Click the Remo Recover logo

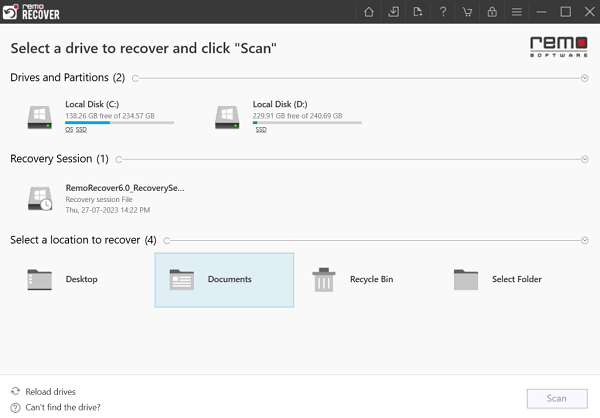(x=31, y=12)
